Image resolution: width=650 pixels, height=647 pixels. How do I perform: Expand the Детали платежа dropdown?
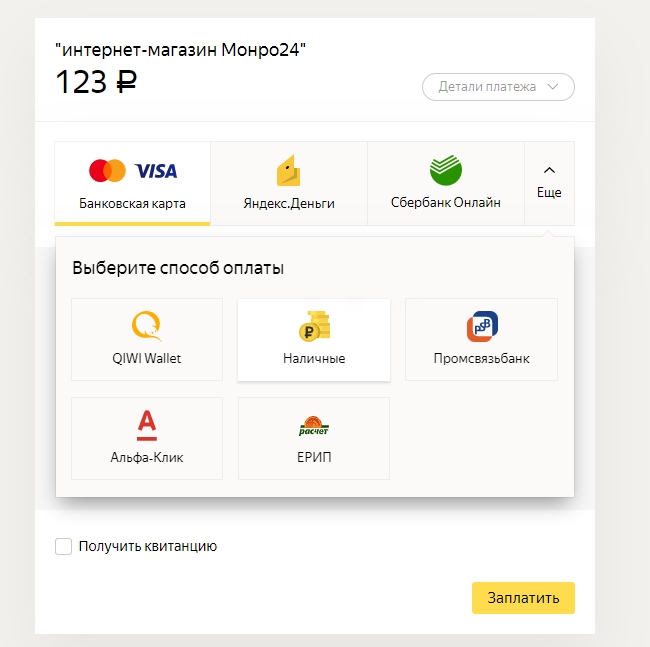click(x=498, y=87)
